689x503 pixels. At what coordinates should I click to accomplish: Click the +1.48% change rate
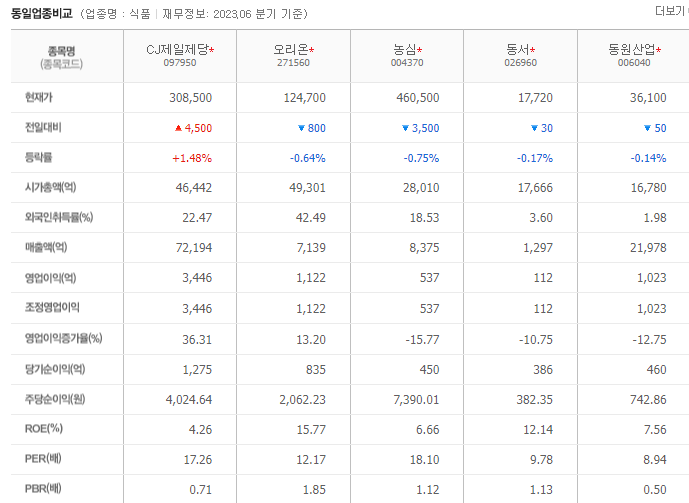(x=192, y=158)
